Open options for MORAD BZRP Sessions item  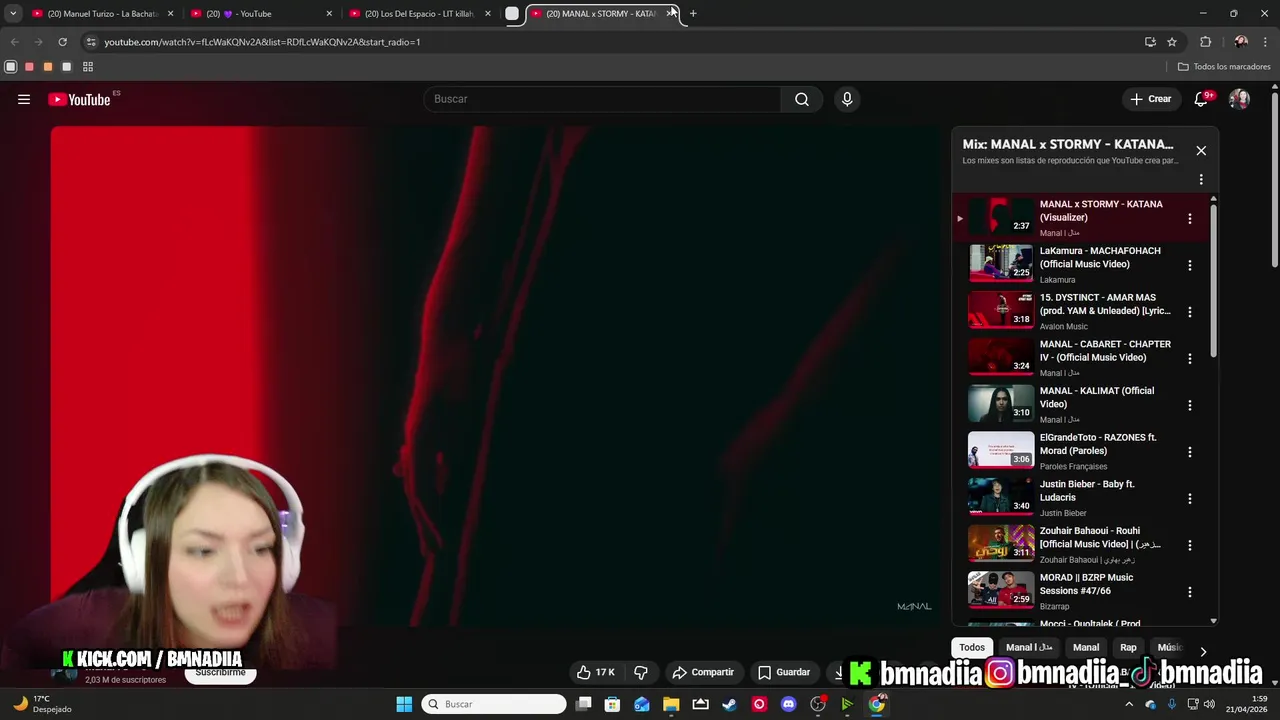[1189, 592]
